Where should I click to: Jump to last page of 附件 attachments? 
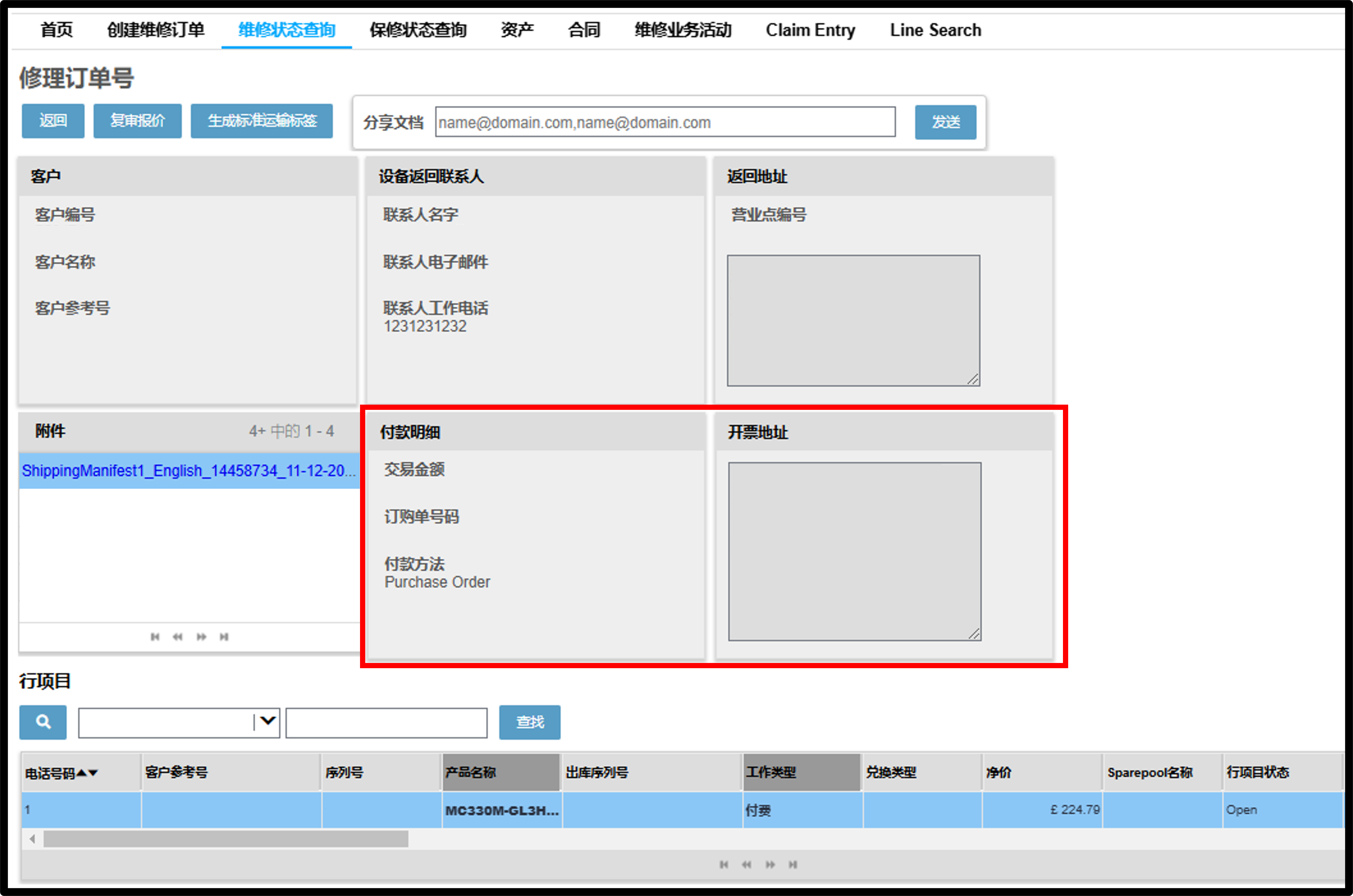224,637
